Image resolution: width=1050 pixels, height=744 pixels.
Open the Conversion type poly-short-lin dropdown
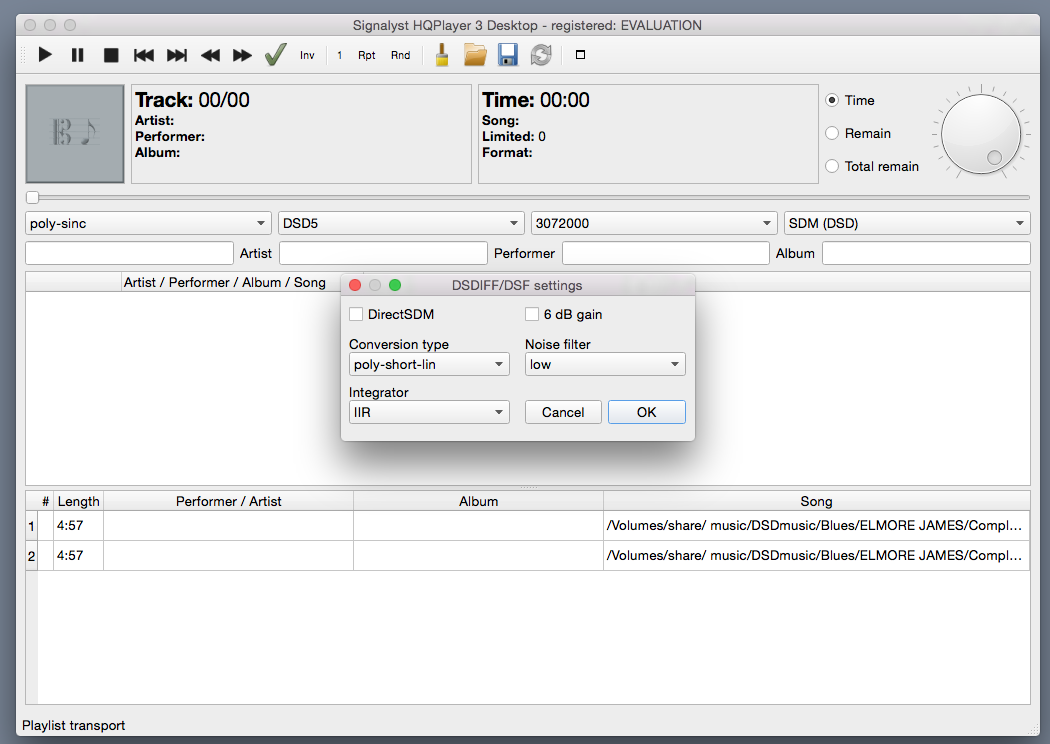pos(429,364)
